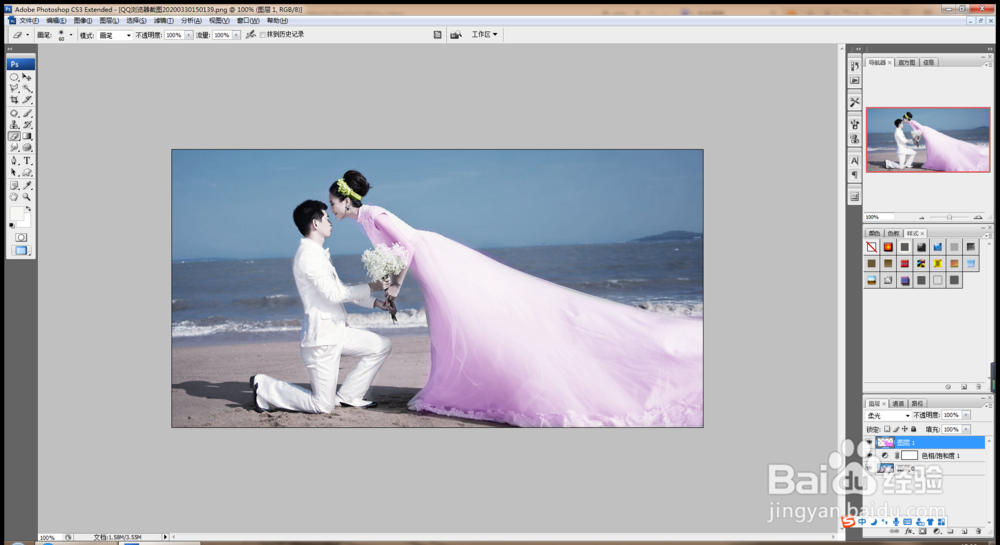The width and height of the screenshot is (1000, 545).
Task: Select the Zoom tool
Action: coord(27,197)
